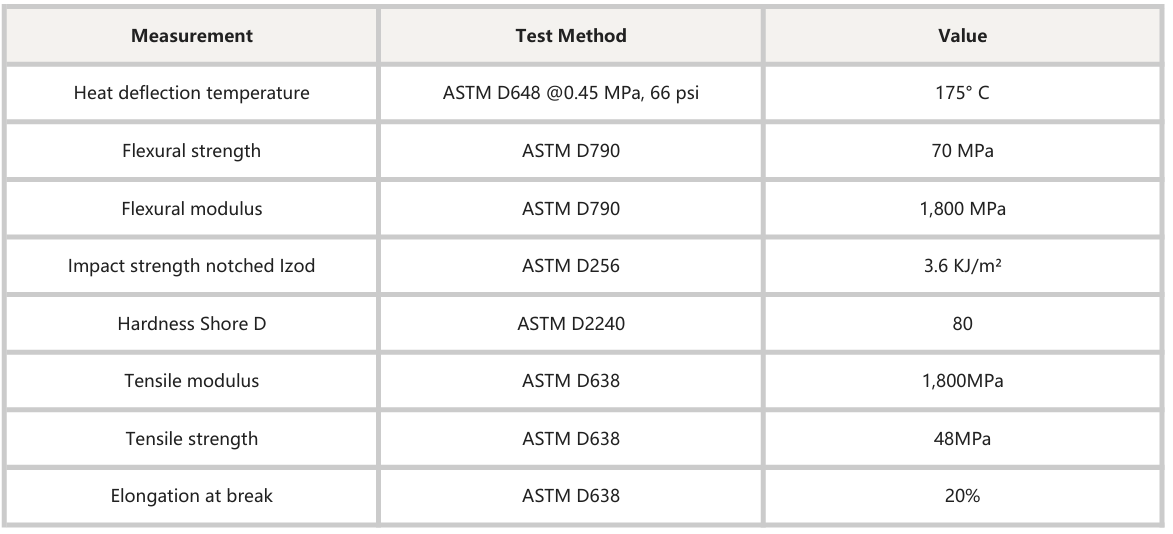The width and height of the screenshot is (1173, 534).
Task: Click the 3.6 KJ/m² value
Action: [x=962, y=266]
